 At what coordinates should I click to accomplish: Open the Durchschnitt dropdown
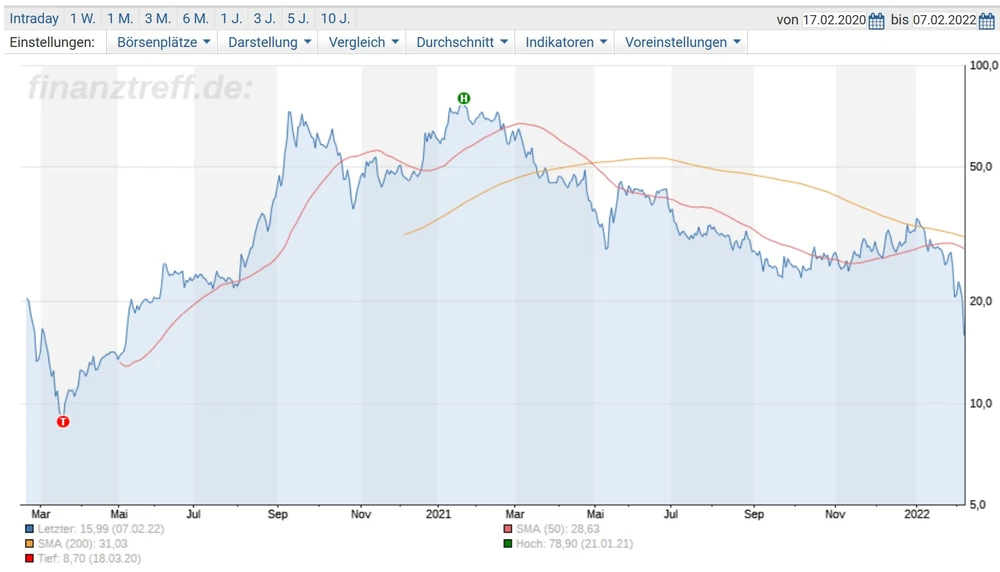[462, 42]
